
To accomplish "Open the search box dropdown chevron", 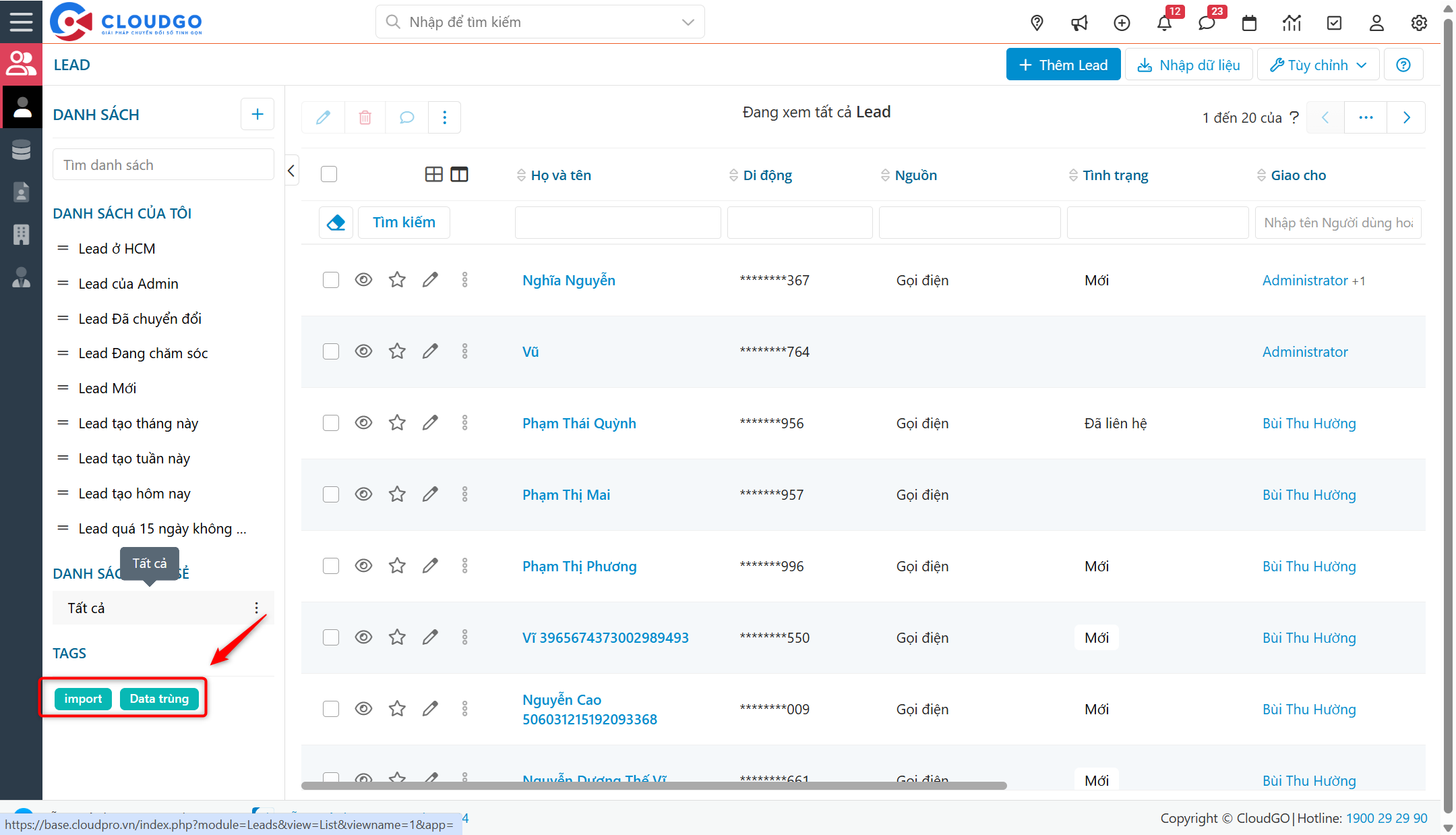I will [688, 22].
